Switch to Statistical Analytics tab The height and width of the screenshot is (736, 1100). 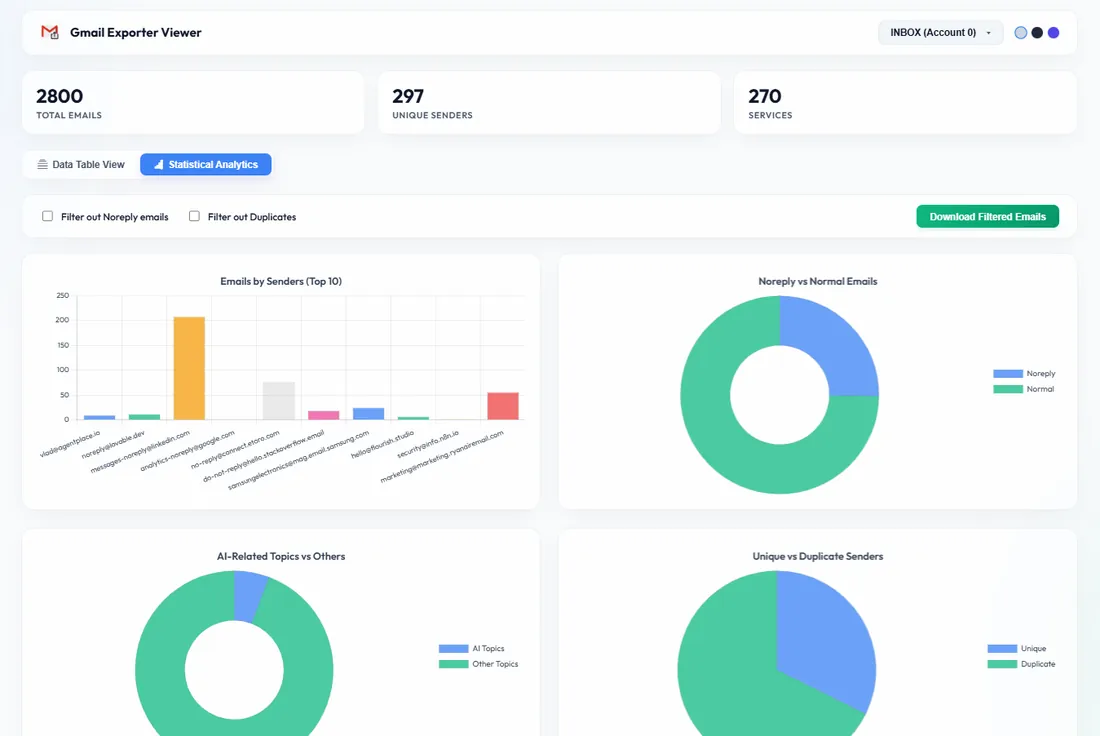[x=206, y=164]
